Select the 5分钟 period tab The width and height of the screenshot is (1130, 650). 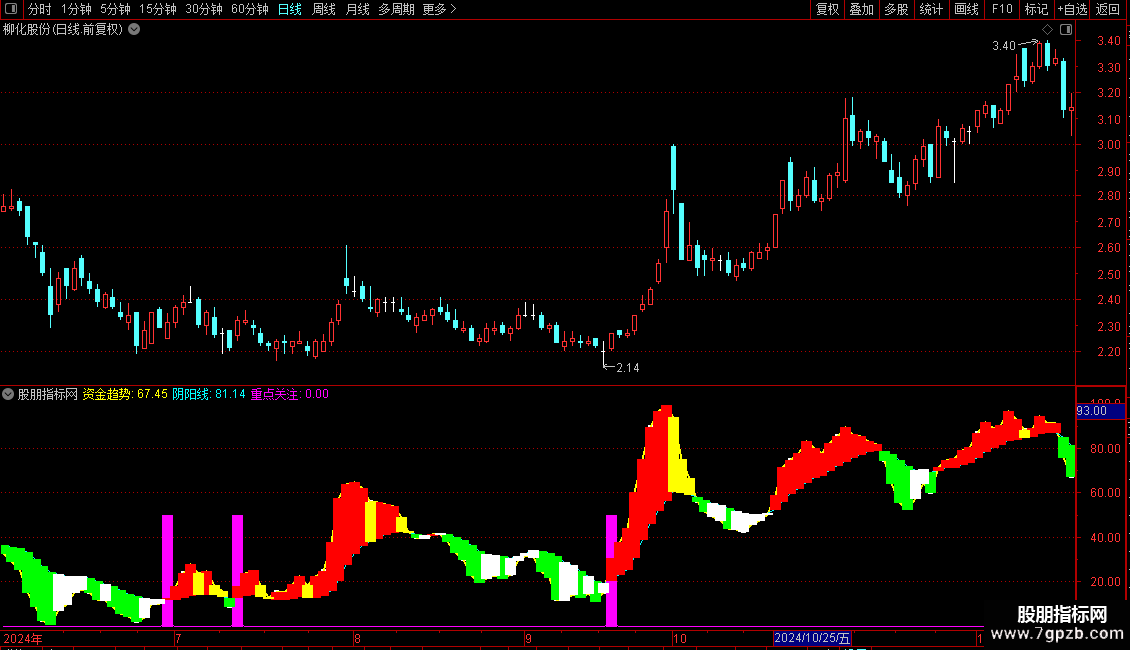click(115, 9)
